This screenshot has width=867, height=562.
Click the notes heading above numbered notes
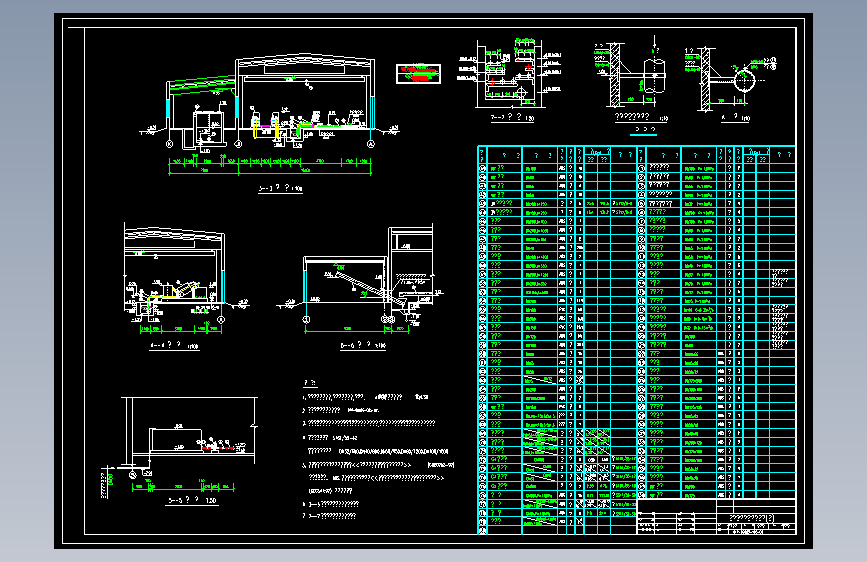coord(310,383)
